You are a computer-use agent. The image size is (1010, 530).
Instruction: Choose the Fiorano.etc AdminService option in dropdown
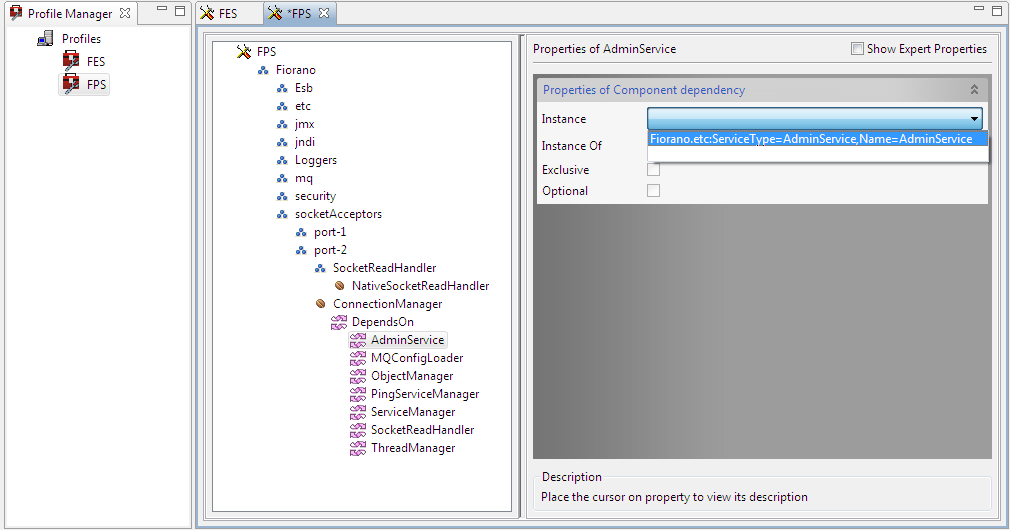811,139
